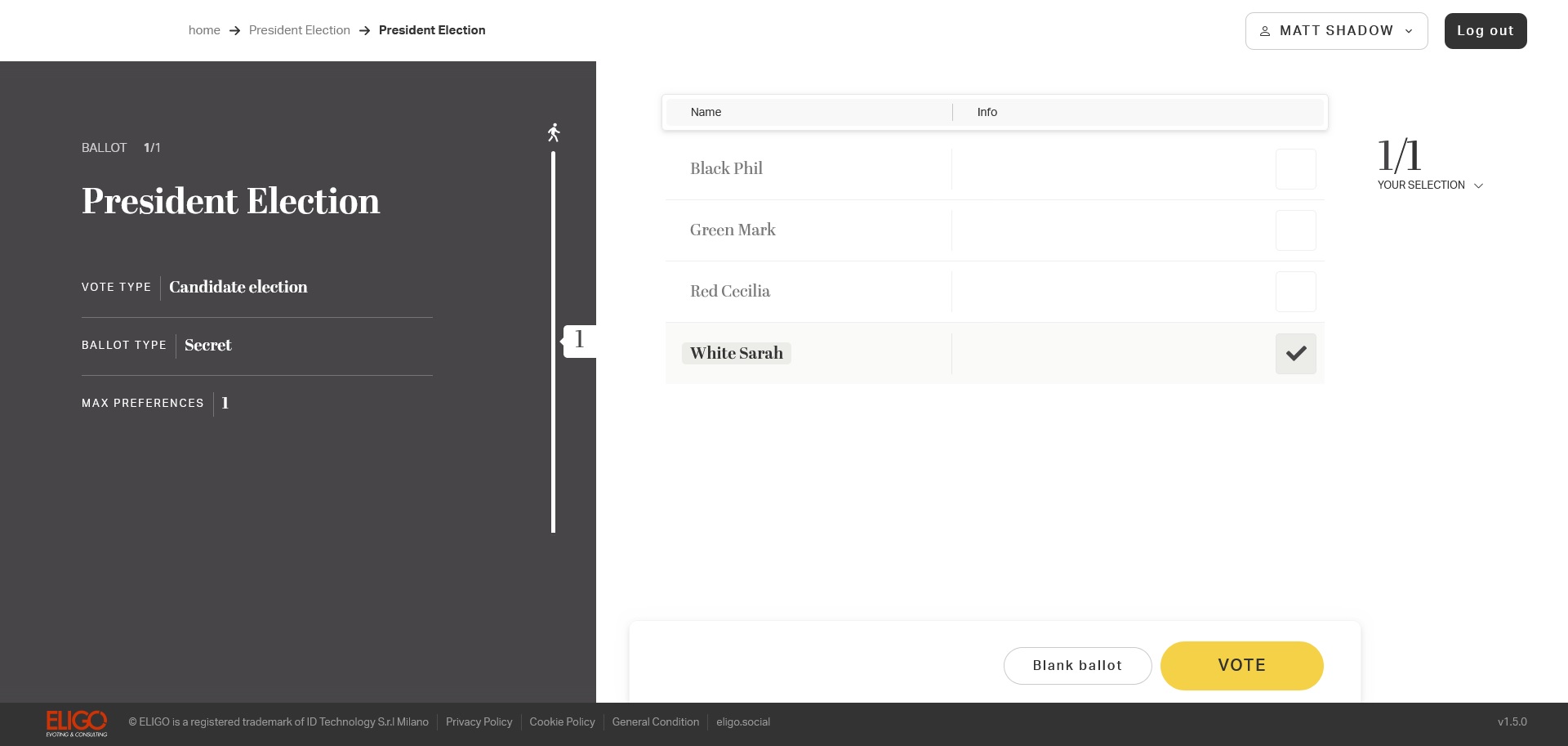Click the yellow VOTE button
Screen dimensions: 1568x746
(1242, 666)
